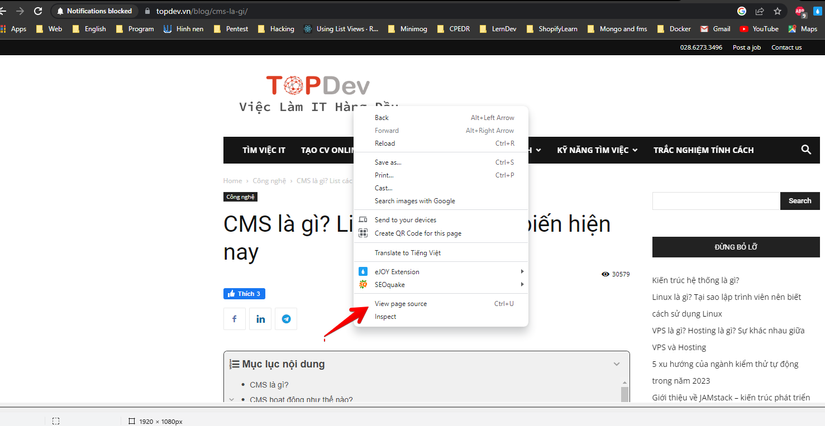The image size is (825, 426).
Task: Open the Linux là gì? sidebar article
Action: 726,305
